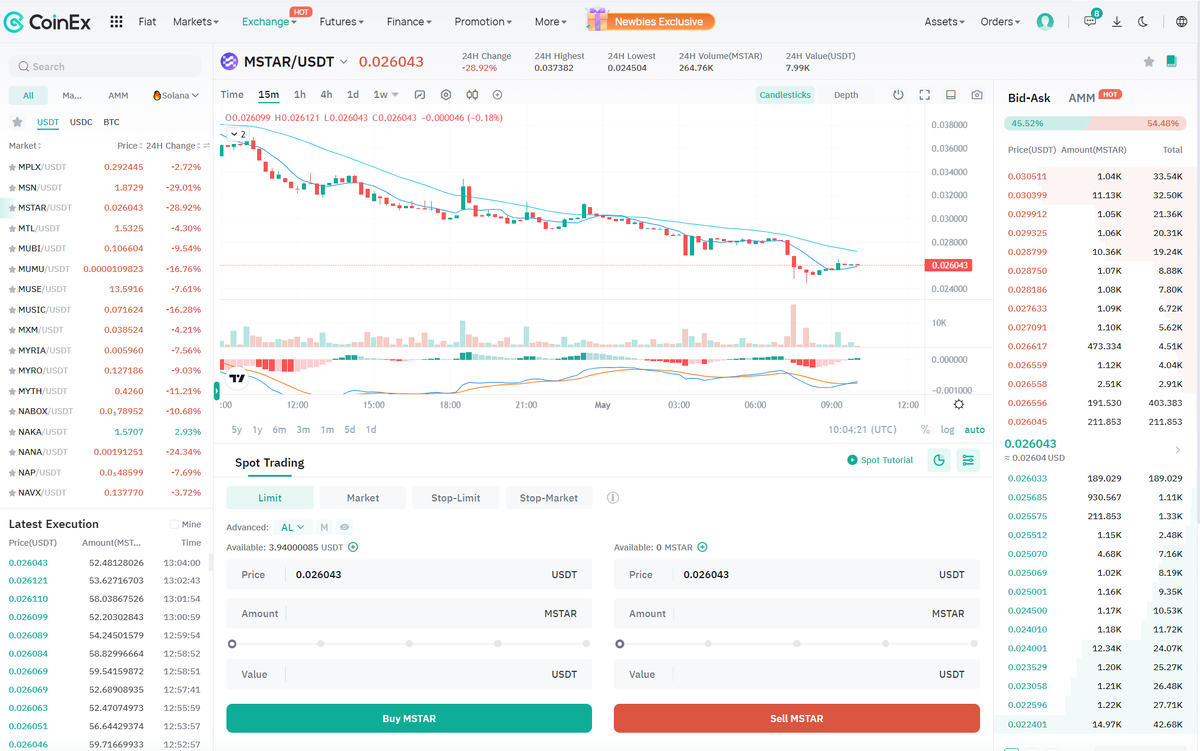Toggle the log scale on chart
The width and height of the screenshot is (1200, 751).
pos(947,430)
